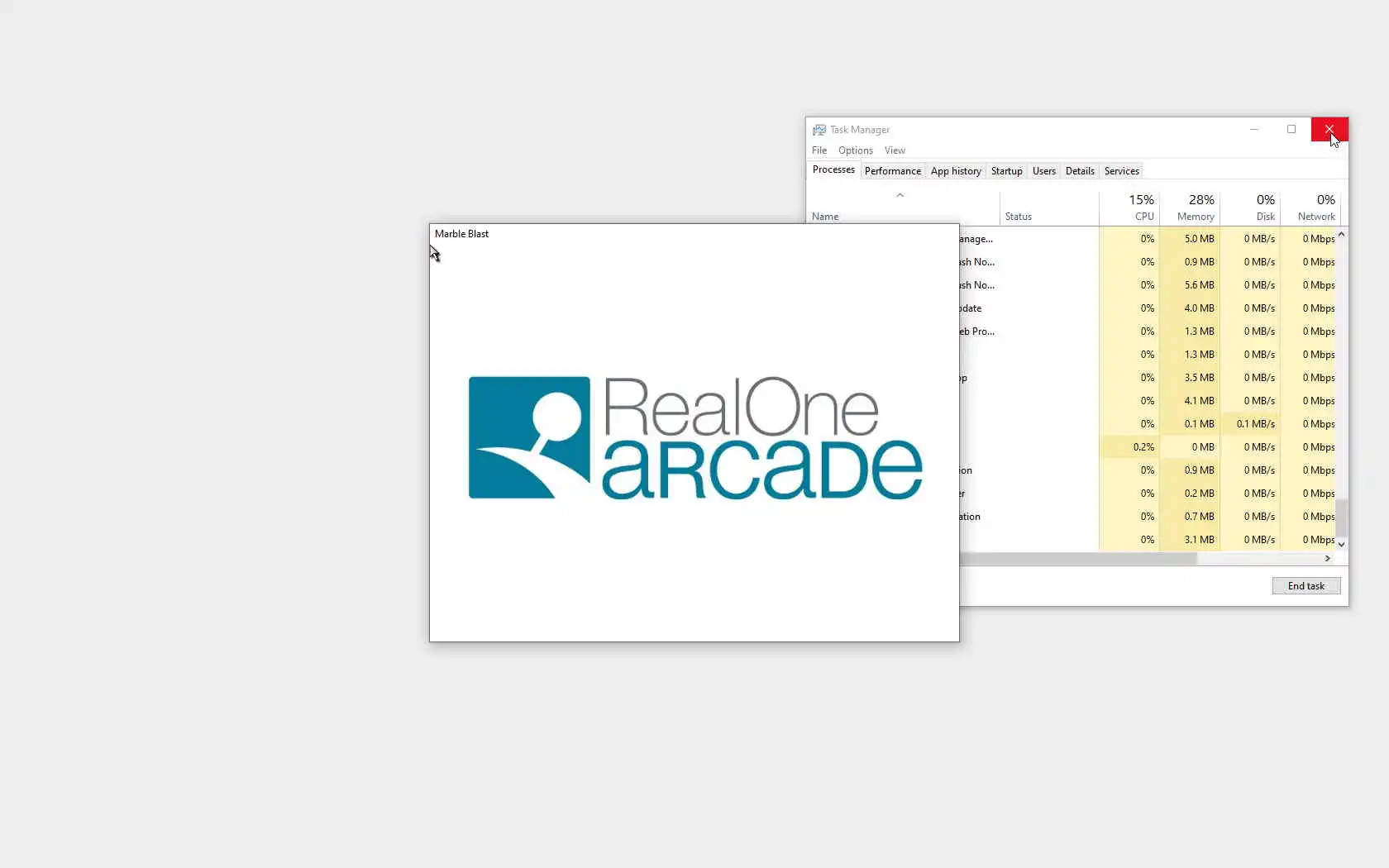1389x868 pixels.
Task: Open the Startup tab
Action: point(1006,171)
